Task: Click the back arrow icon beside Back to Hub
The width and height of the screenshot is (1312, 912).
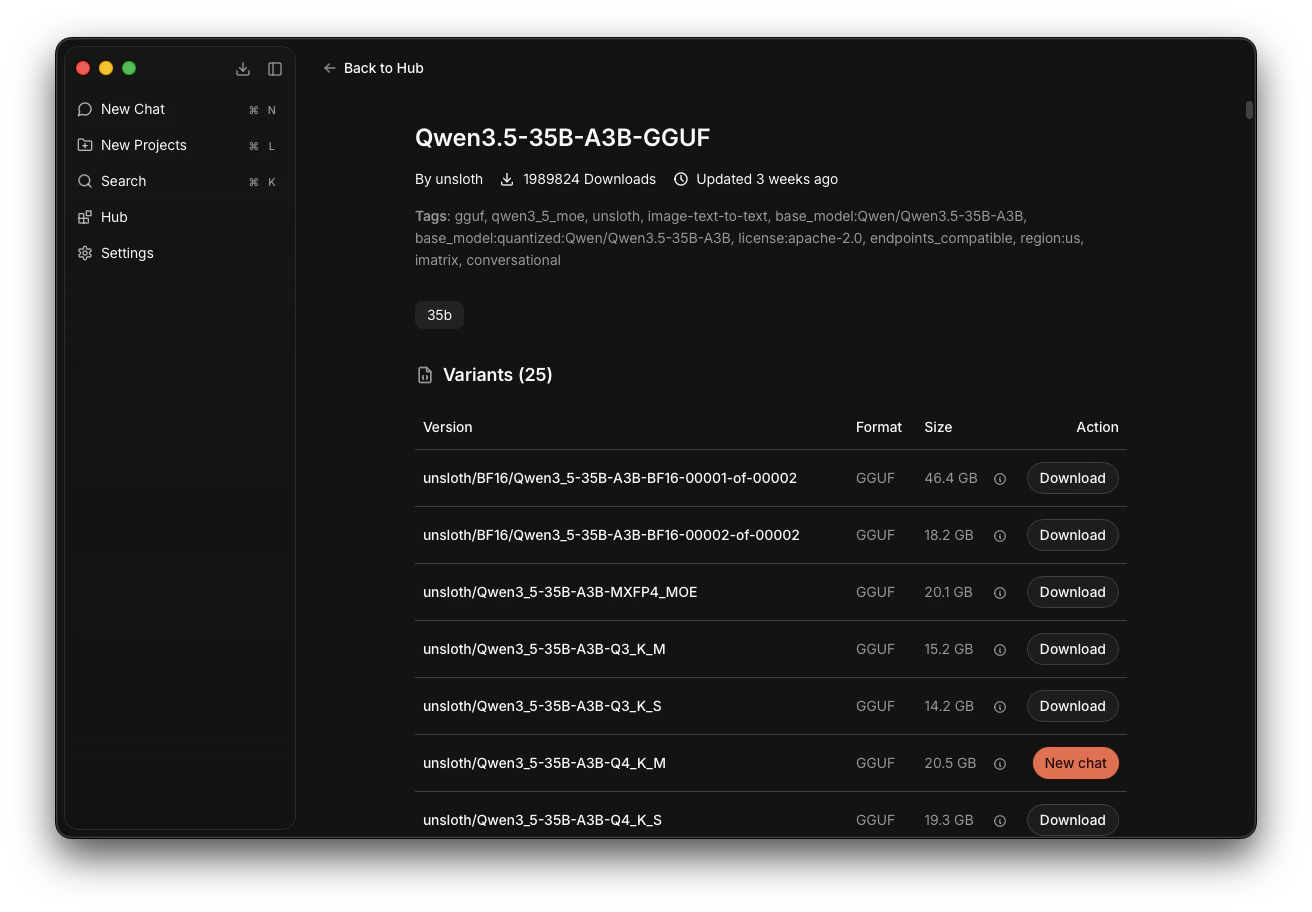Action: [330, 68]
